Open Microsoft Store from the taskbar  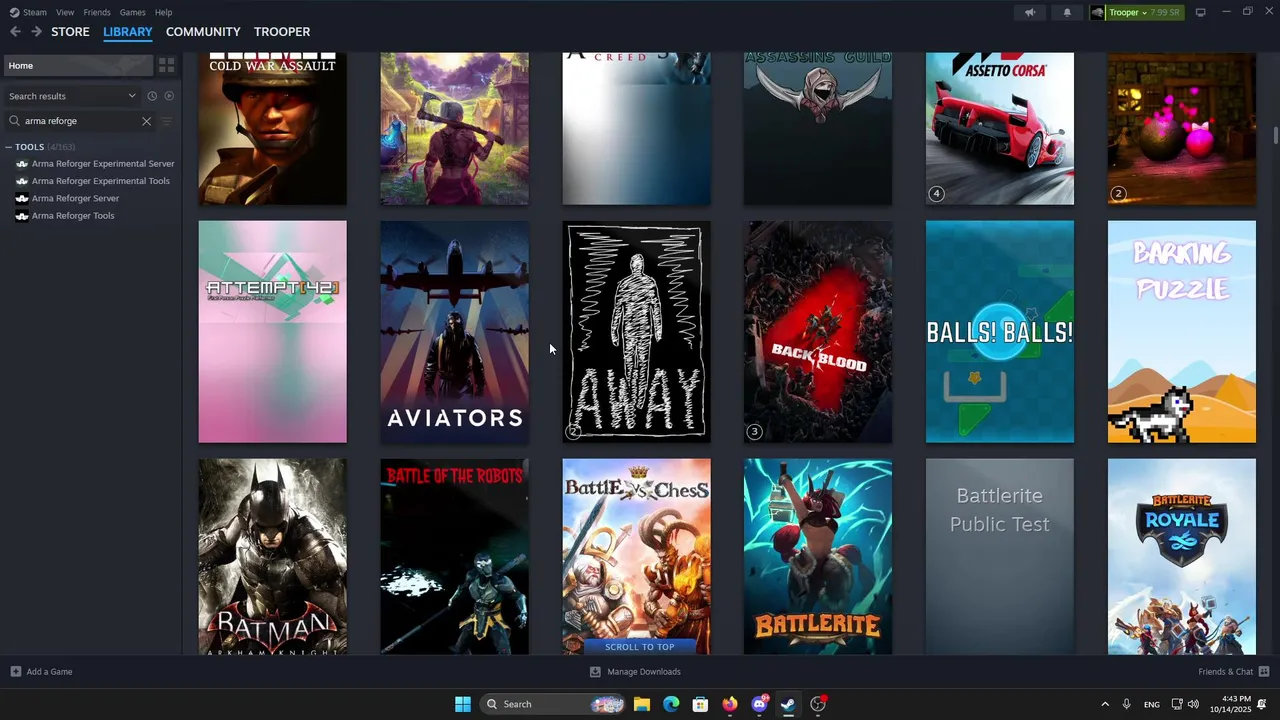[700, 704]
